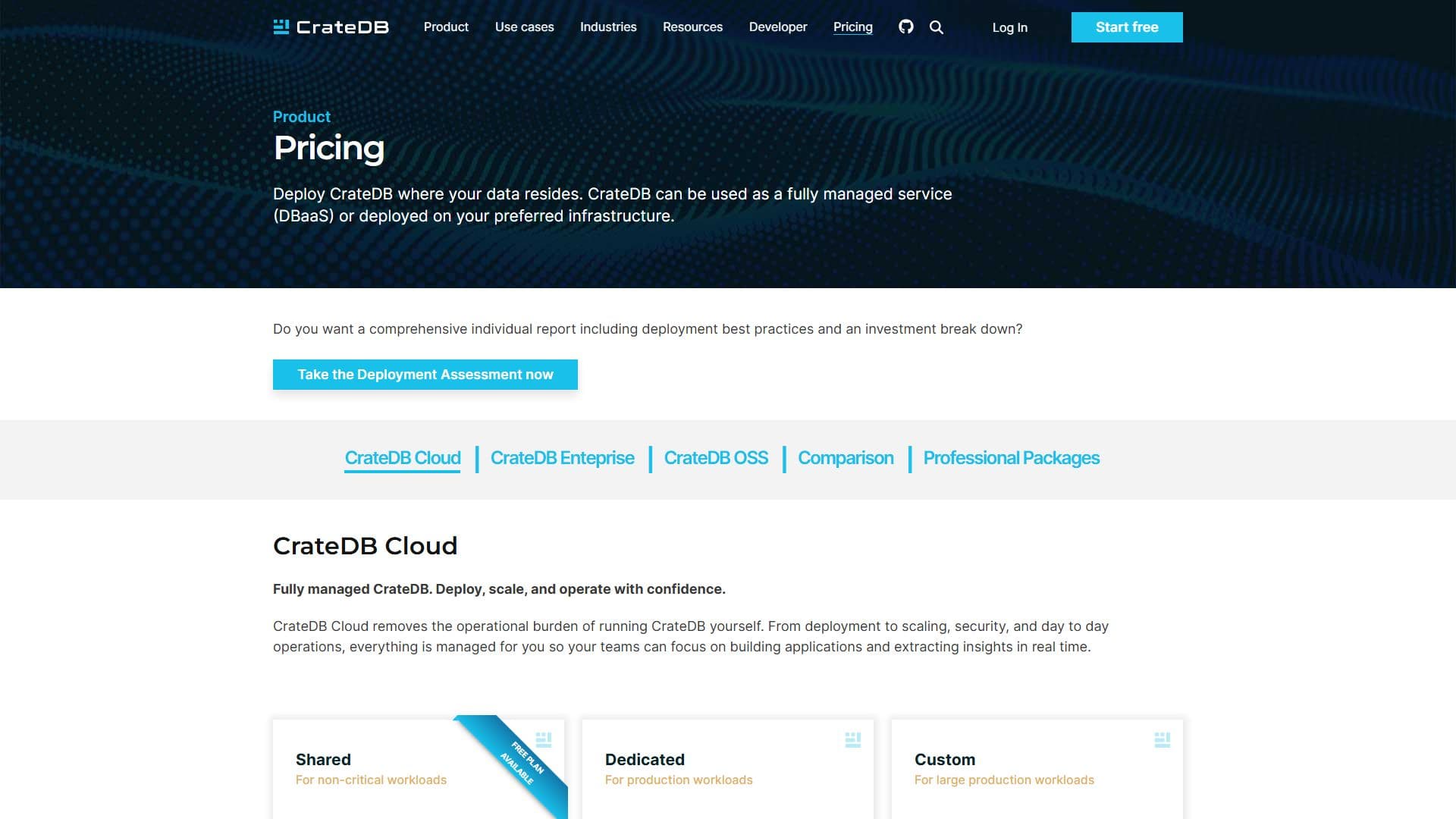Open the Professional Packages tab
The height and width of the screenshot is (819, 1456).
click(x=1011, y=458)
